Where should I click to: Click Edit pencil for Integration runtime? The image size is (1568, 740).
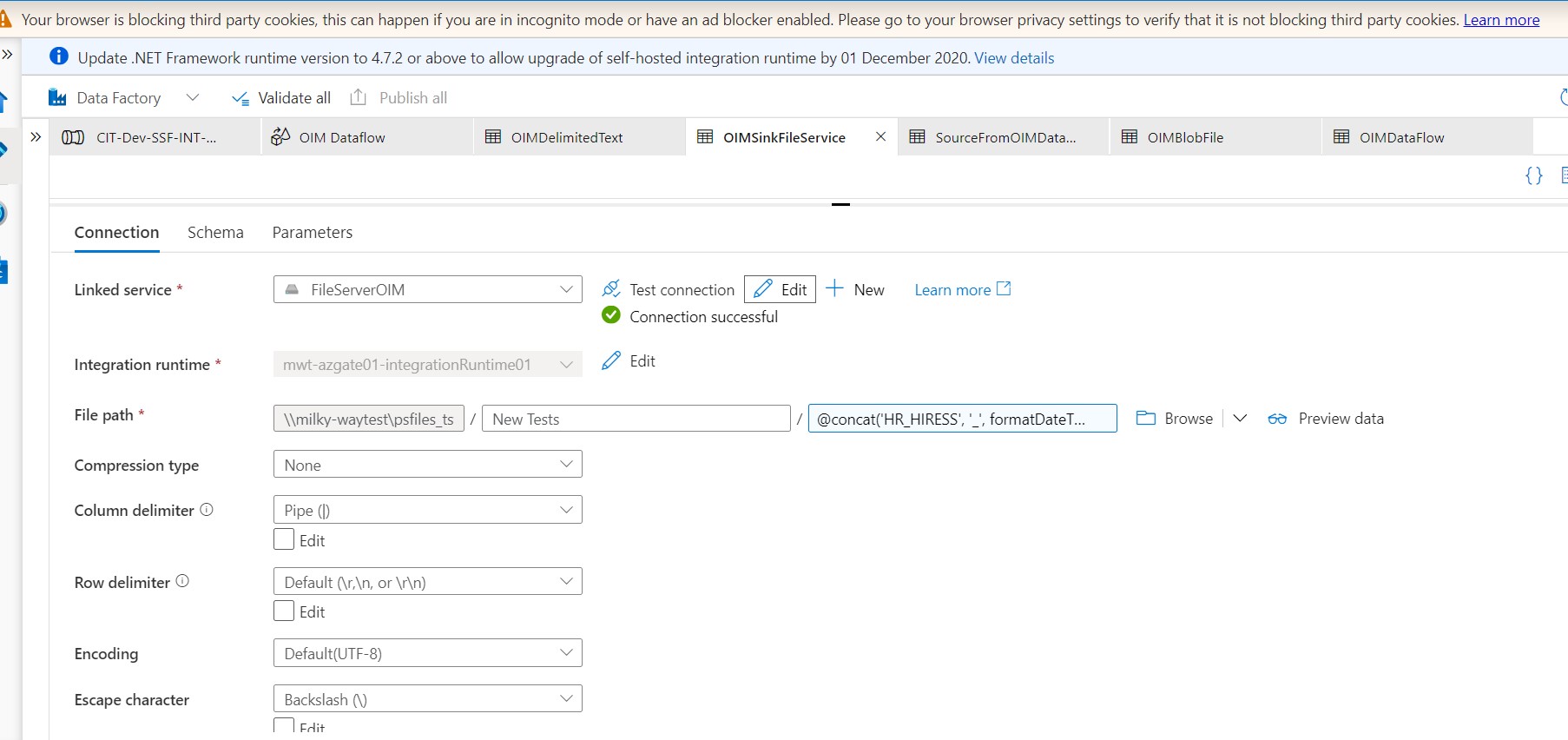coord(611,360)
